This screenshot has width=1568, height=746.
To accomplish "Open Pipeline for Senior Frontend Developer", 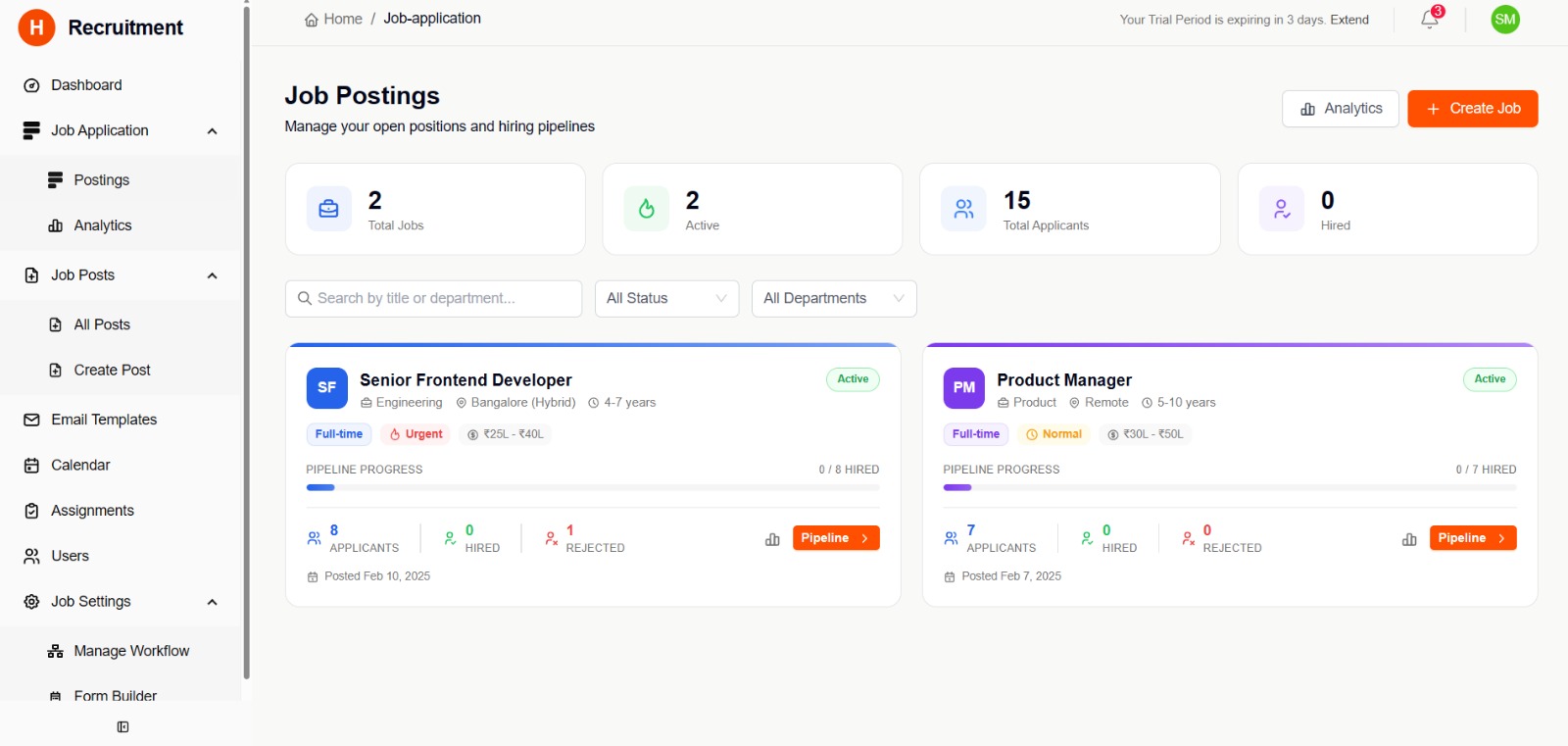I will click(835, 538).
